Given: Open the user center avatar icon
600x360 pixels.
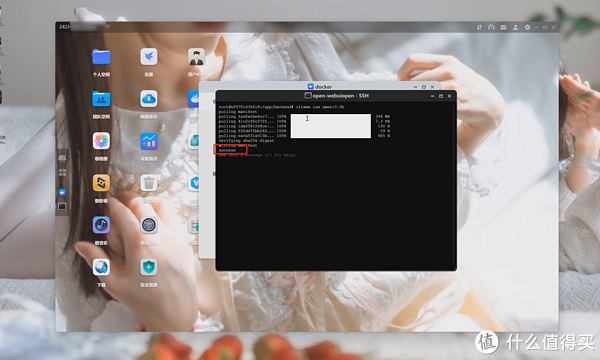Looking at the screenshot, I should click(x=196, y=57).
